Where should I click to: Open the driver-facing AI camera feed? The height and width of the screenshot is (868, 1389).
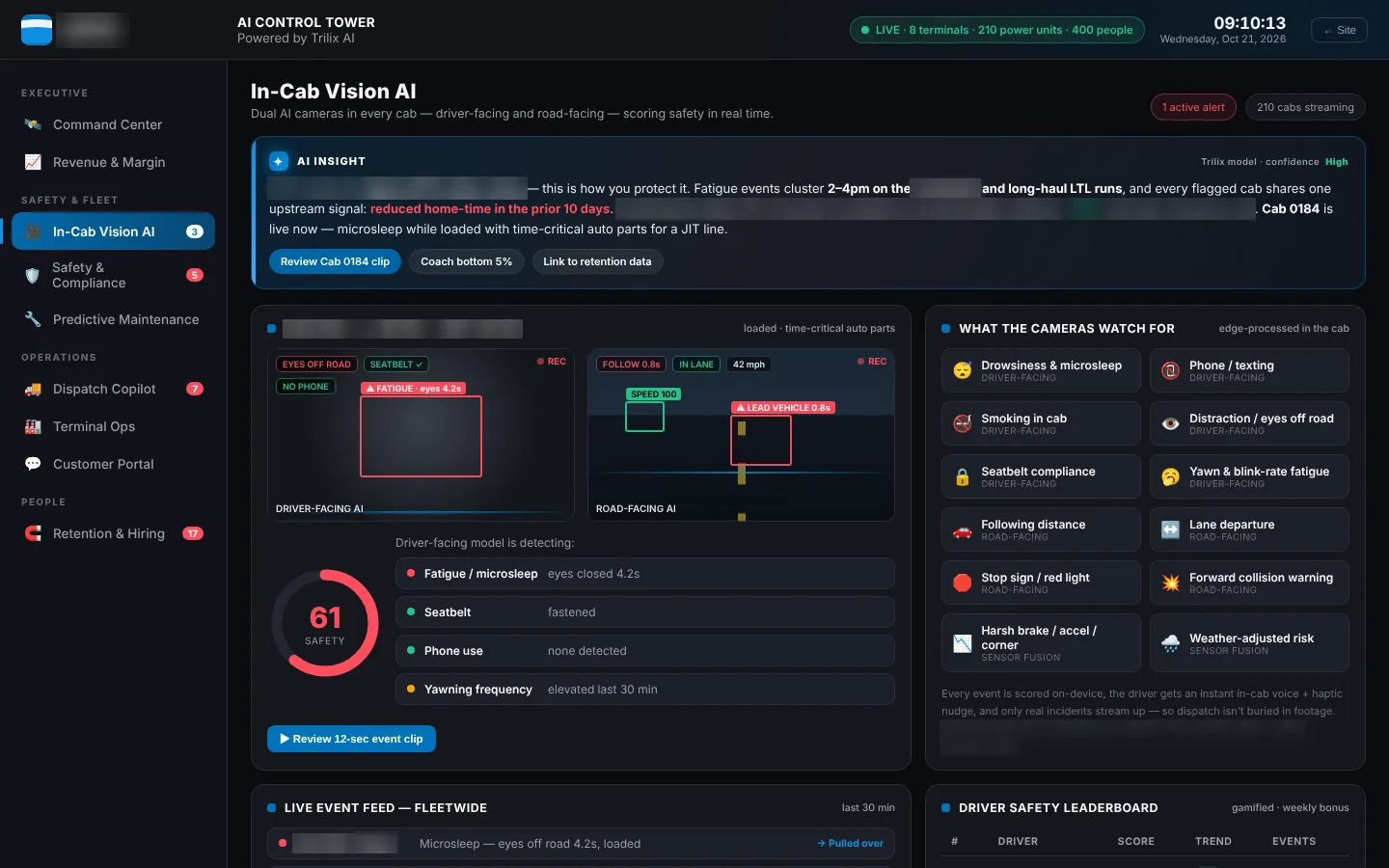tap(421, 435)
